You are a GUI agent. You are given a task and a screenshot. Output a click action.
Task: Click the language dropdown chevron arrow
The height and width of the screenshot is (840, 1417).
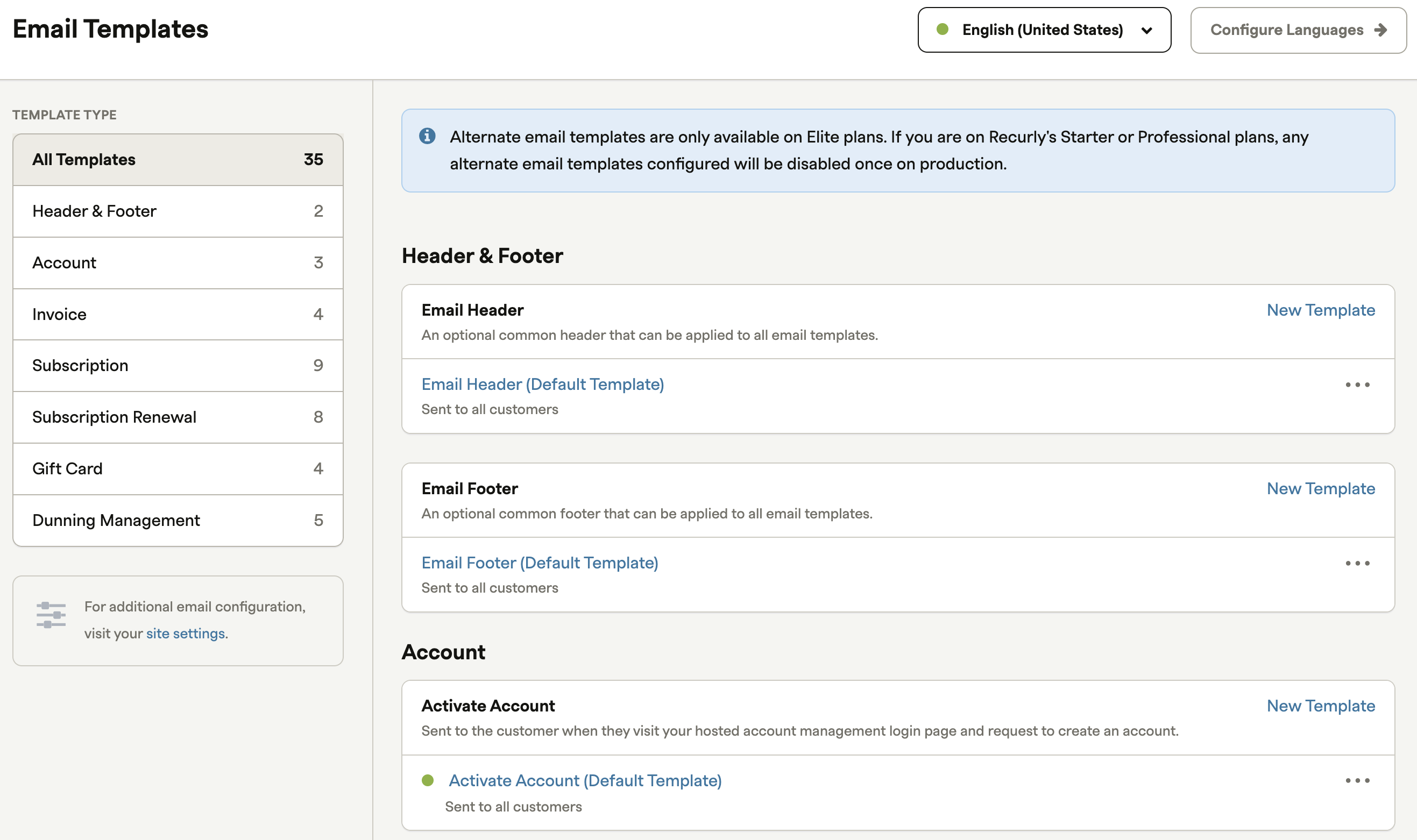tap(1147, 31)
